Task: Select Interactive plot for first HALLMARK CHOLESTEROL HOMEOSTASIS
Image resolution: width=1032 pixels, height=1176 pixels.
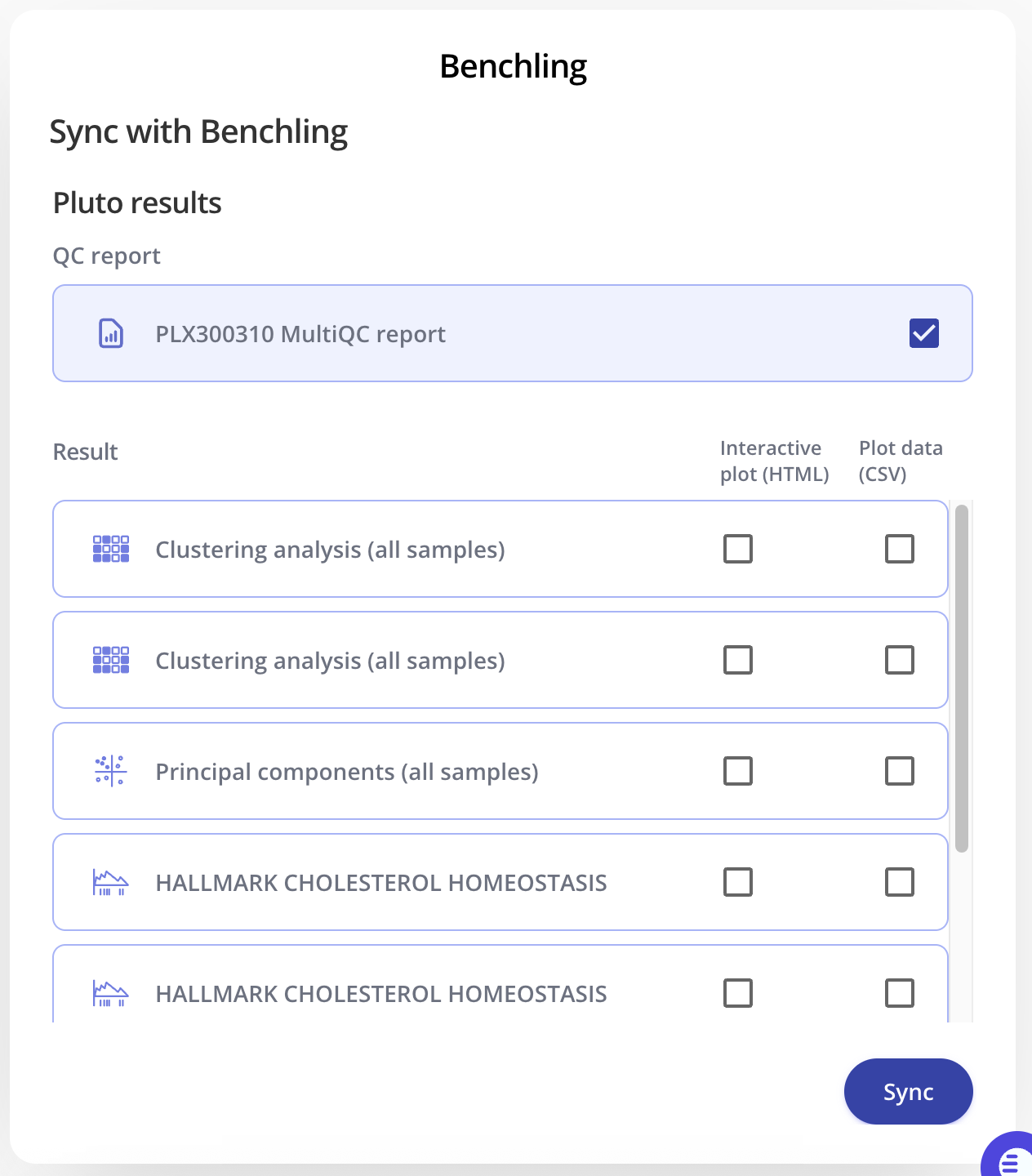Action: pos(738,882)
